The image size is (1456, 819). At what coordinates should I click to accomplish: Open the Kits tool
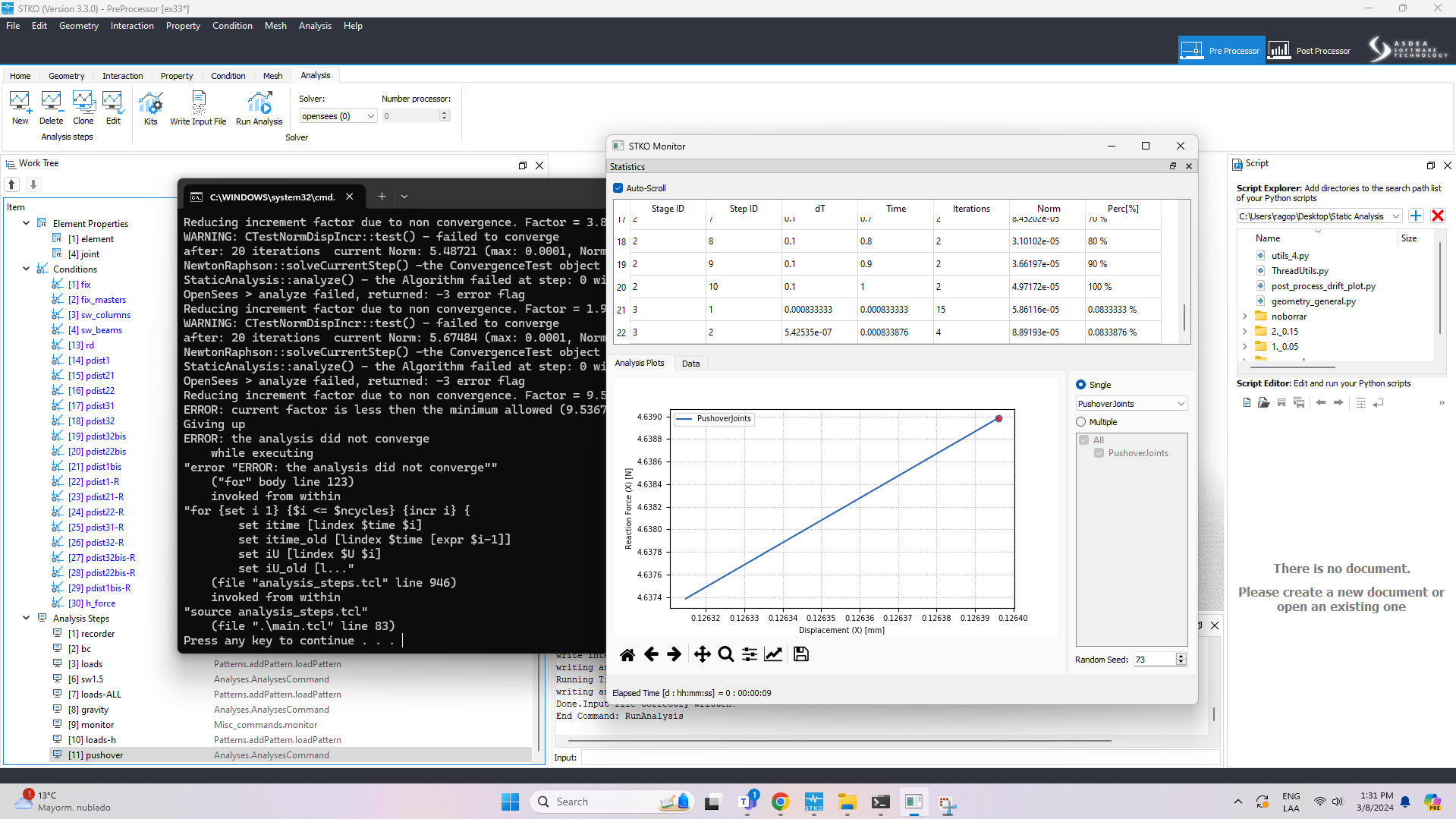click(150, 108)
